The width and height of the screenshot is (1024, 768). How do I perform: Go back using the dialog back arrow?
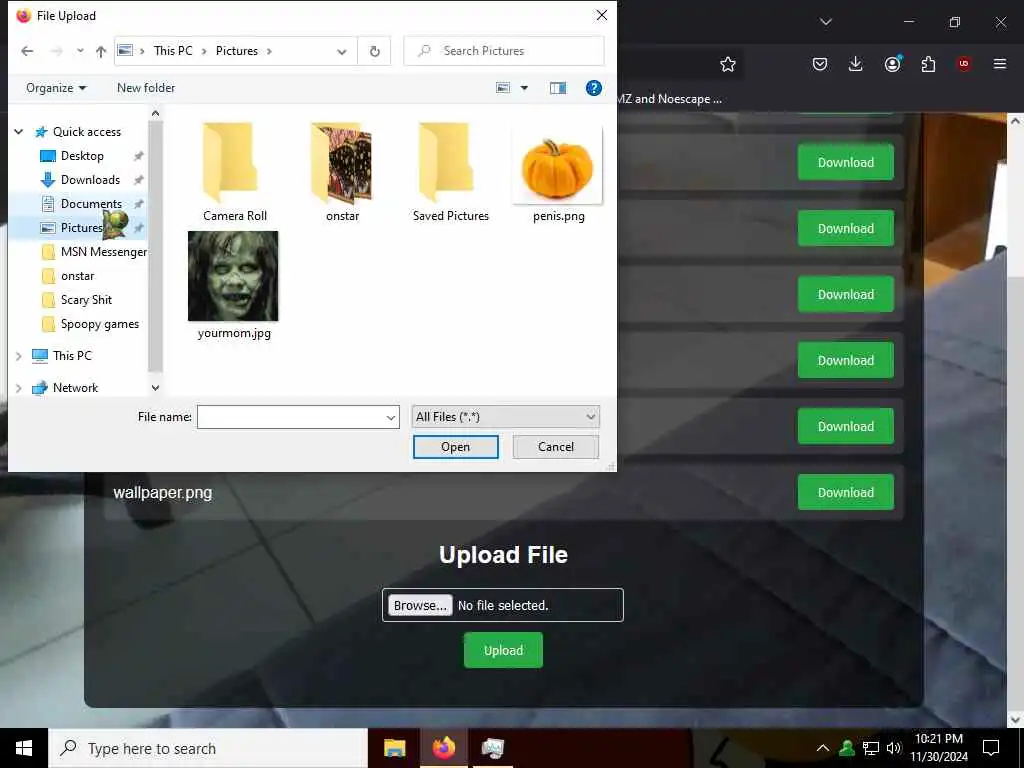(27, 51)
